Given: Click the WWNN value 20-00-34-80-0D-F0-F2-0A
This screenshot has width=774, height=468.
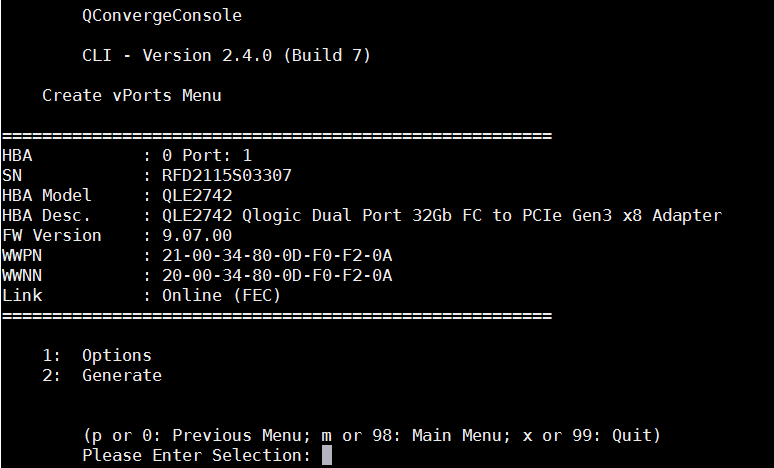Looking at the screenshot, I should click(x=277, y=275).
